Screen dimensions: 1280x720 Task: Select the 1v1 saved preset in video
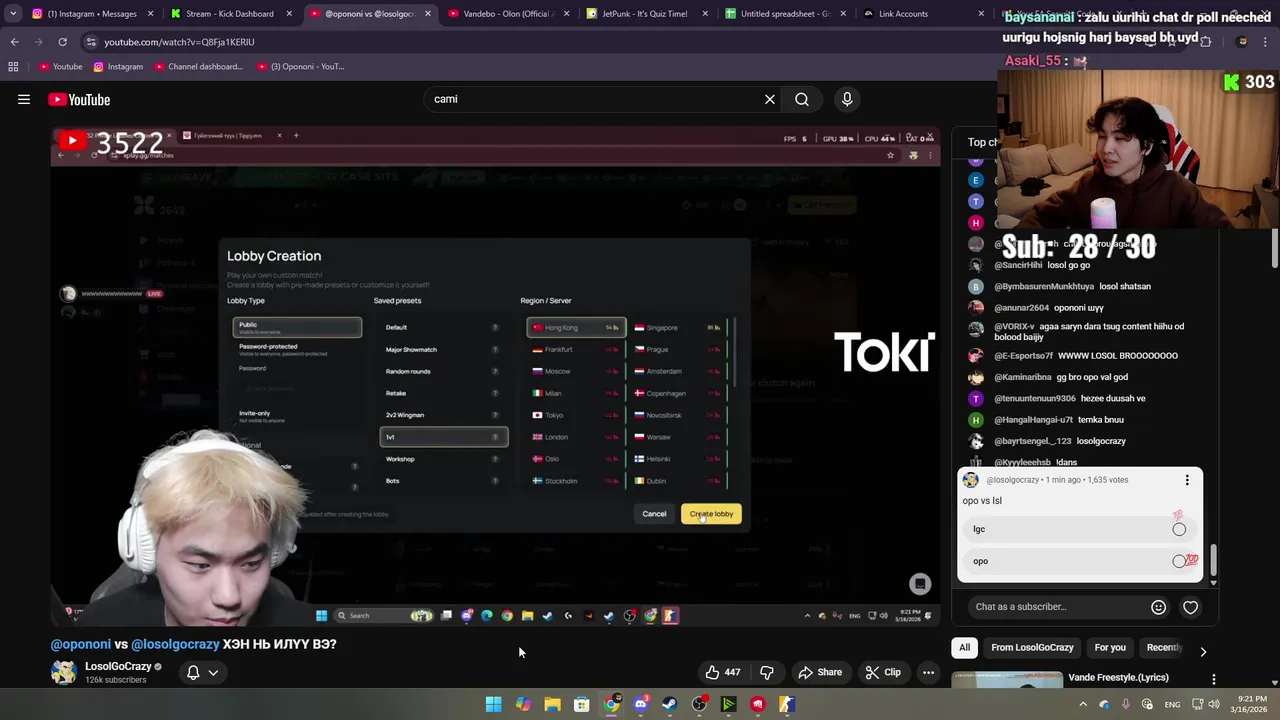pos(444,437)
